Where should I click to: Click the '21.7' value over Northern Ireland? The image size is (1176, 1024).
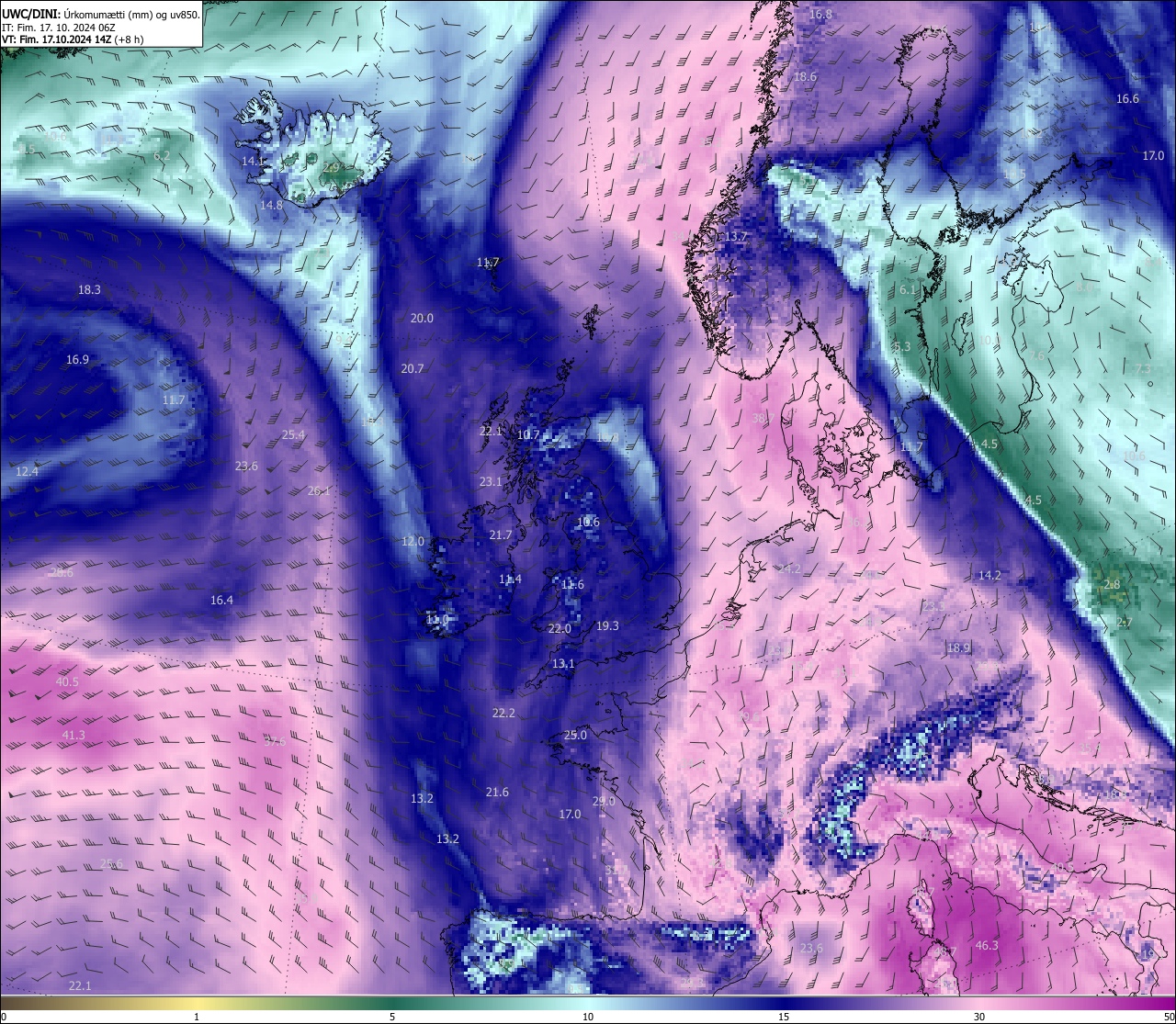point(501,535)
